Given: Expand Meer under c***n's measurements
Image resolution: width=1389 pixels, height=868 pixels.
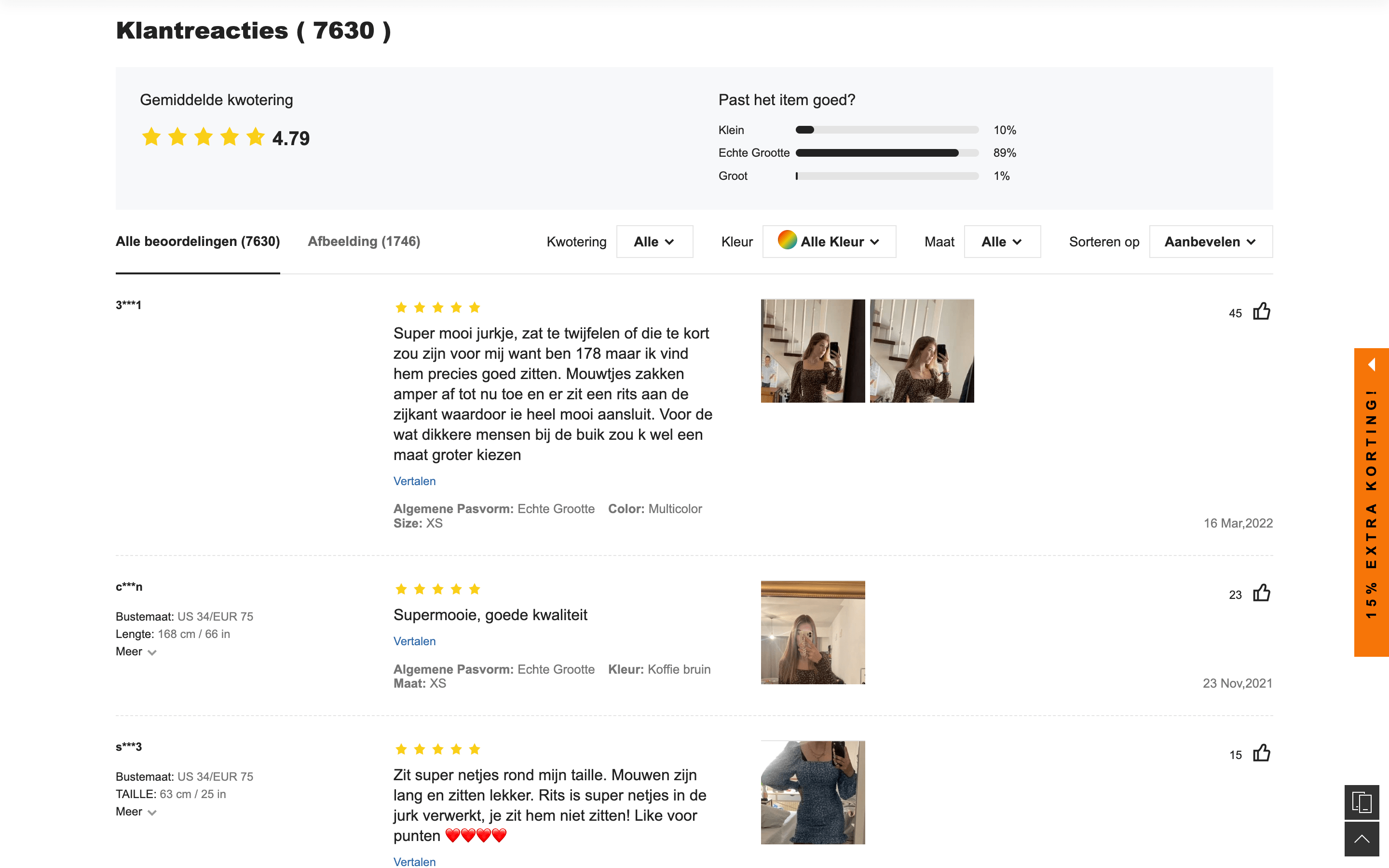Looking at the screenshot, I should (x=136, y=651).
